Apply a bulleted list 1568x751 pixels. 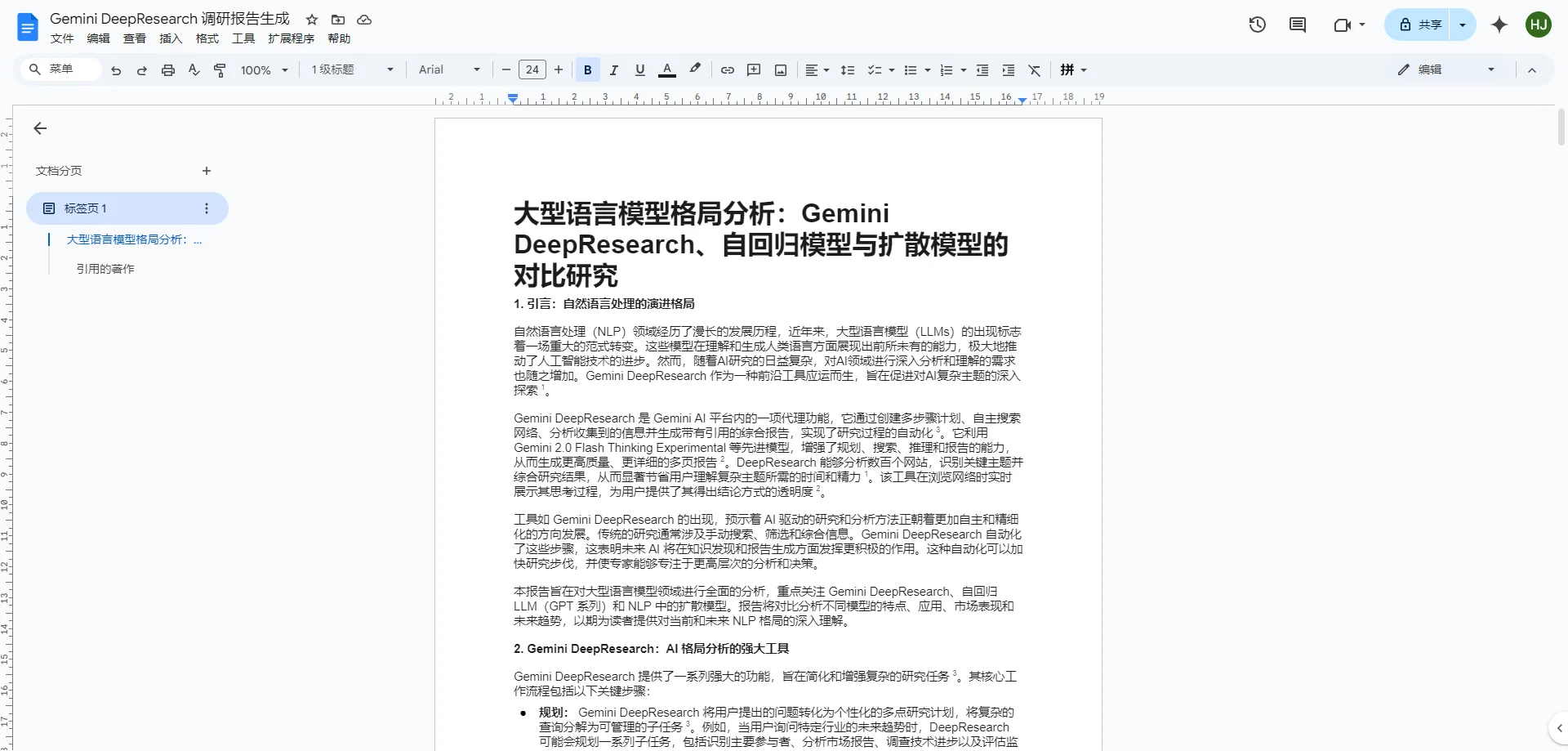(911, 70)
